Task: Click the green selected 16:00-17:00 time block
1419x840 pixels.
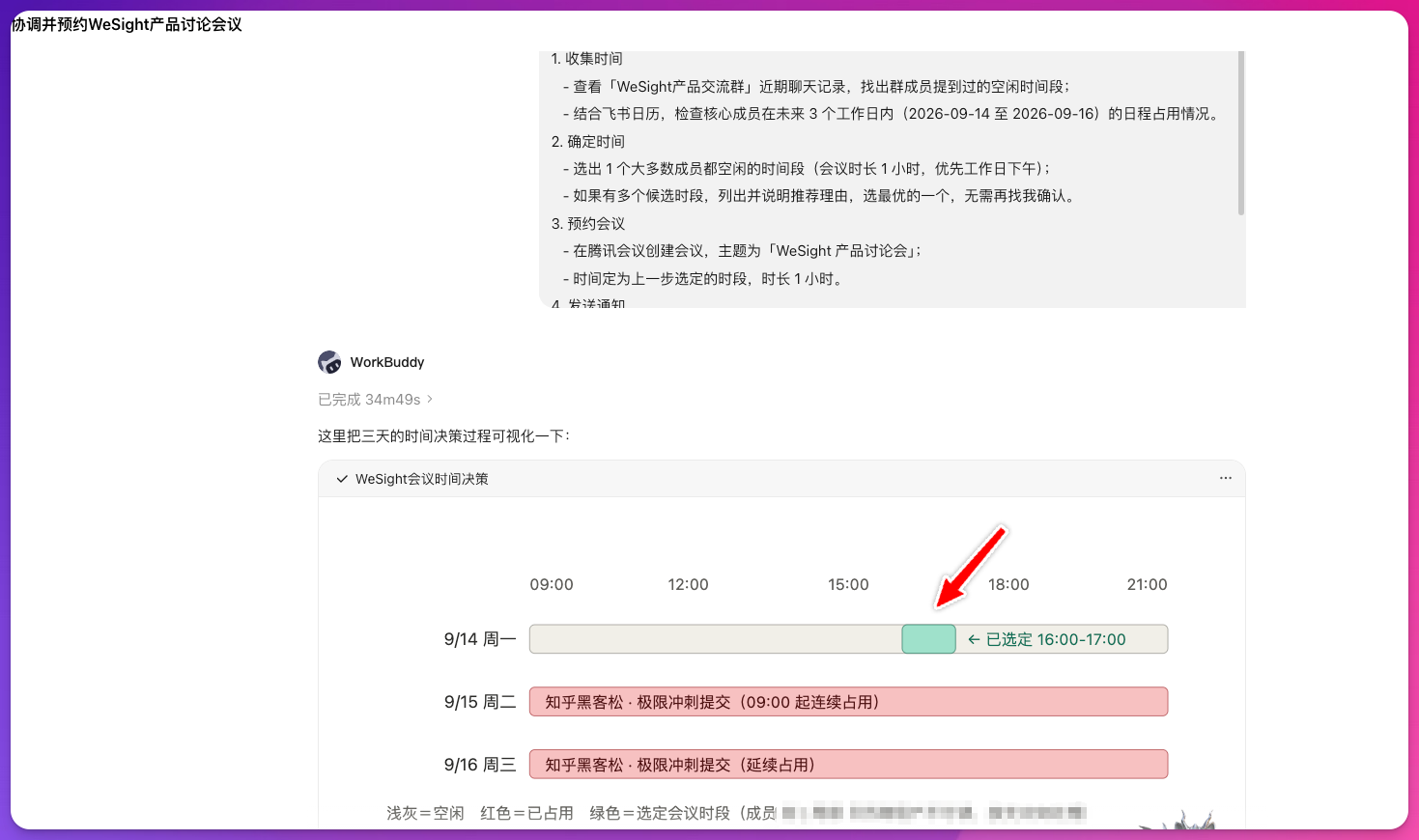Action: (x=928, y=639)
